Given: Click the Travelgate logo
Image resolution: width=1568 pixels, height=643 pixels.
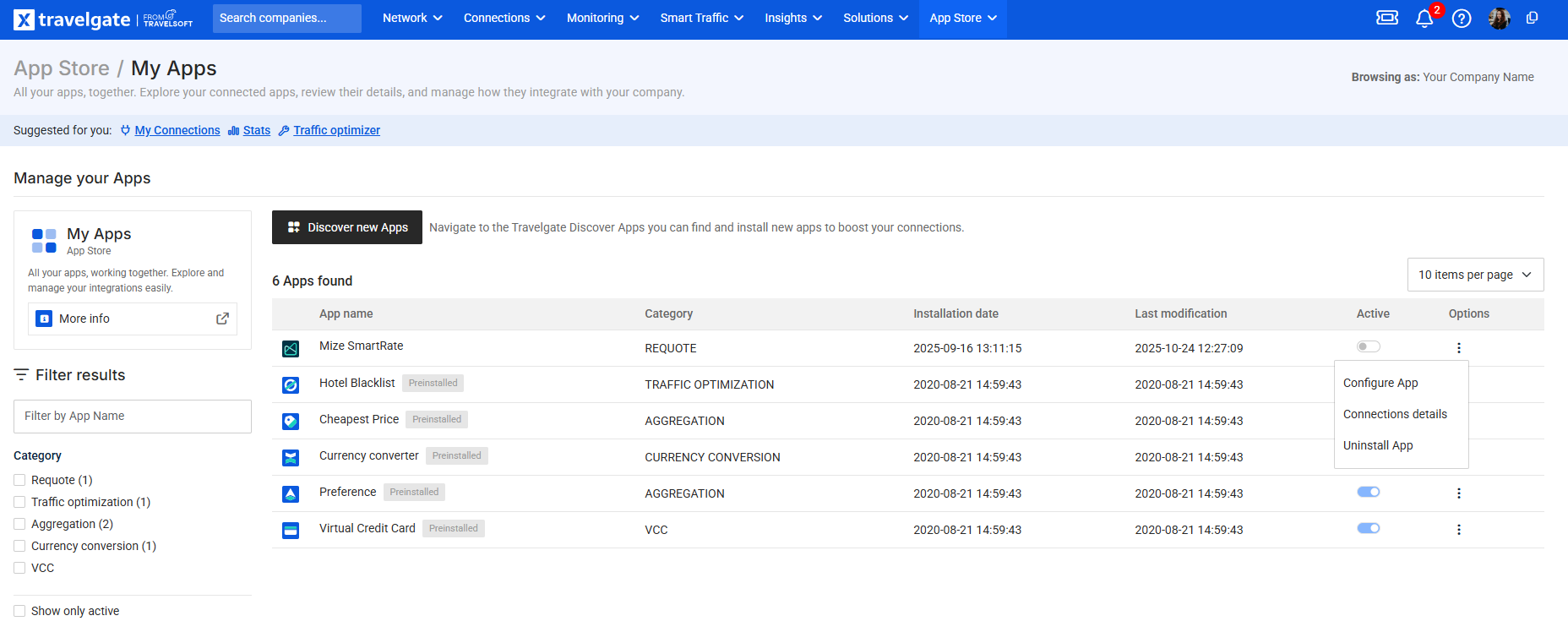Looking at the screenshot, I should click(x=103, y=19).
